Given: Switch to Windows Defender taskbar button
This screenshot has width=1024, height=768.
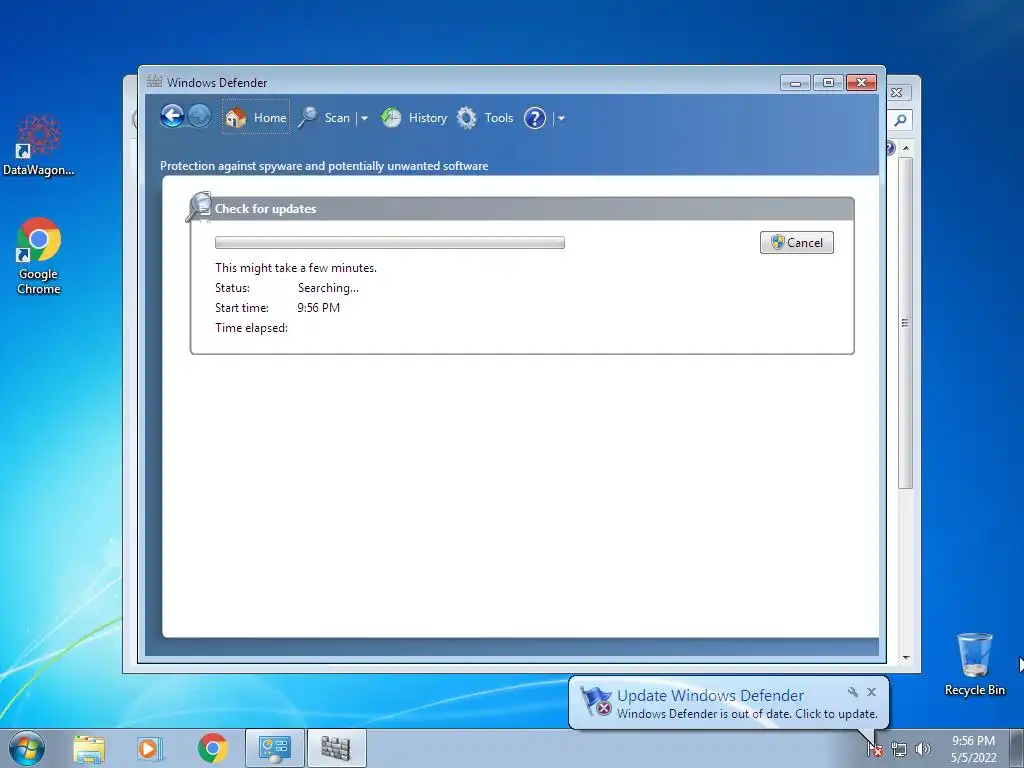Looking at the screenshot, I should (336, 749).
